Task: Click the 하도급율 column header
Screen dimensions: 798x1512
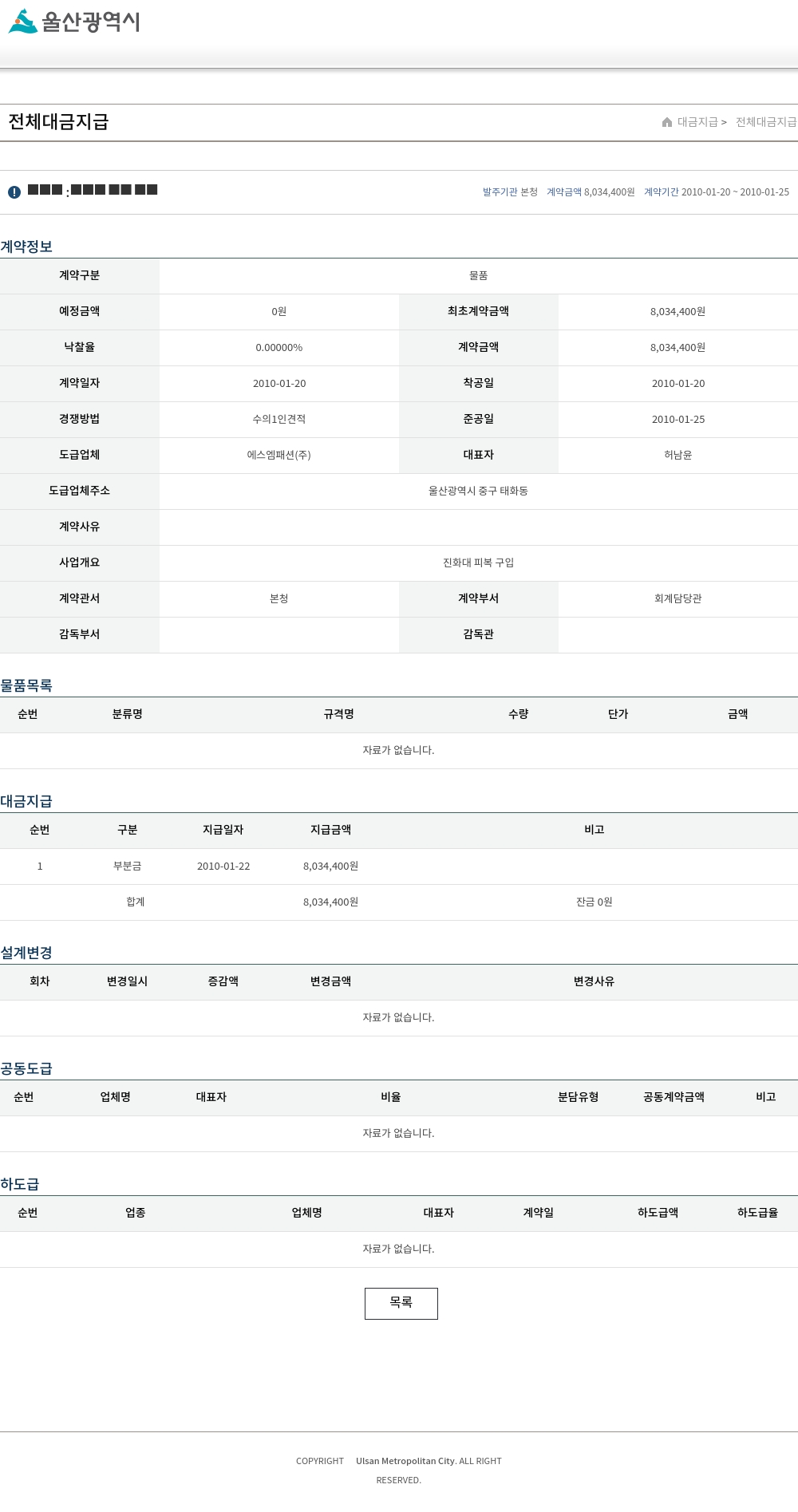Action: [x=758, y=1213]
